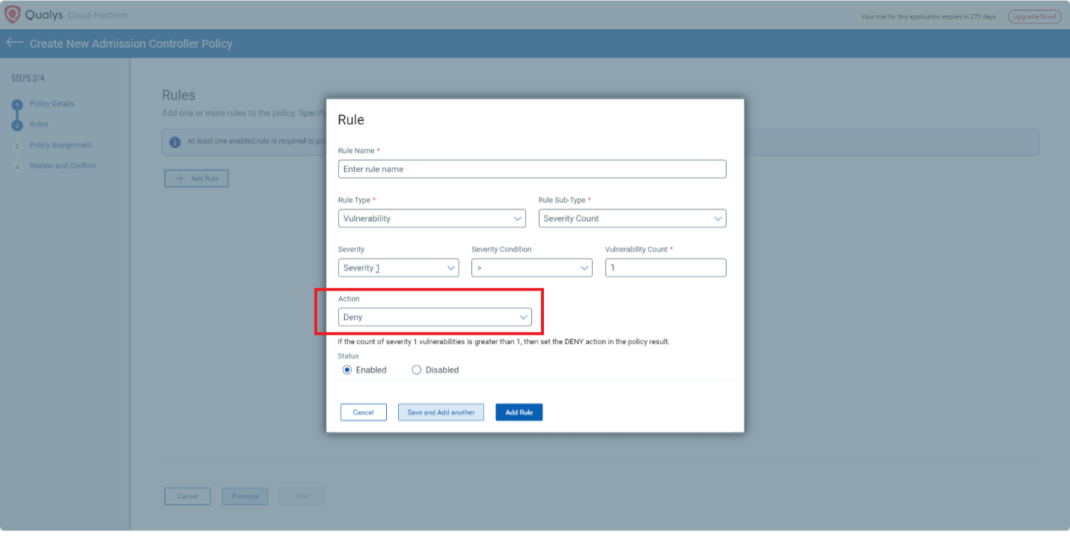Select the Enabled status radio button
1070x557 pixels.
pyautogui.click(x=347, y=370)
